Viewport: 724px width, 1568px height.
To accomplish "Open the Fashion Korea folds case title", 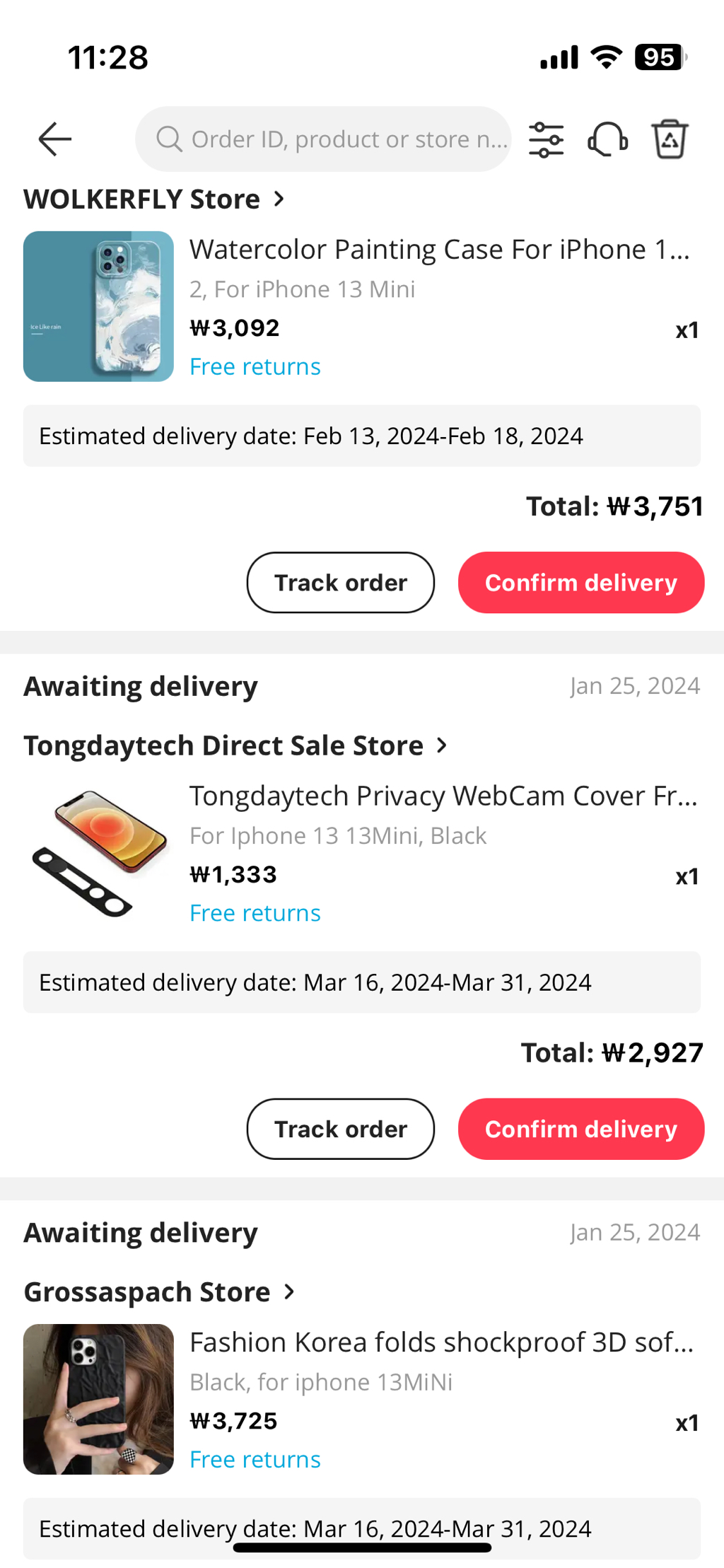I will tap(441, 1342).
